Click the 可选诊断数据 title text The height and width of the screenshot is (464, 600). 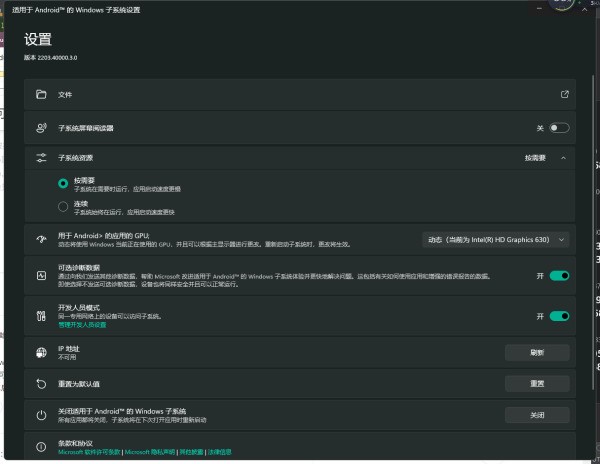(79, 268)
